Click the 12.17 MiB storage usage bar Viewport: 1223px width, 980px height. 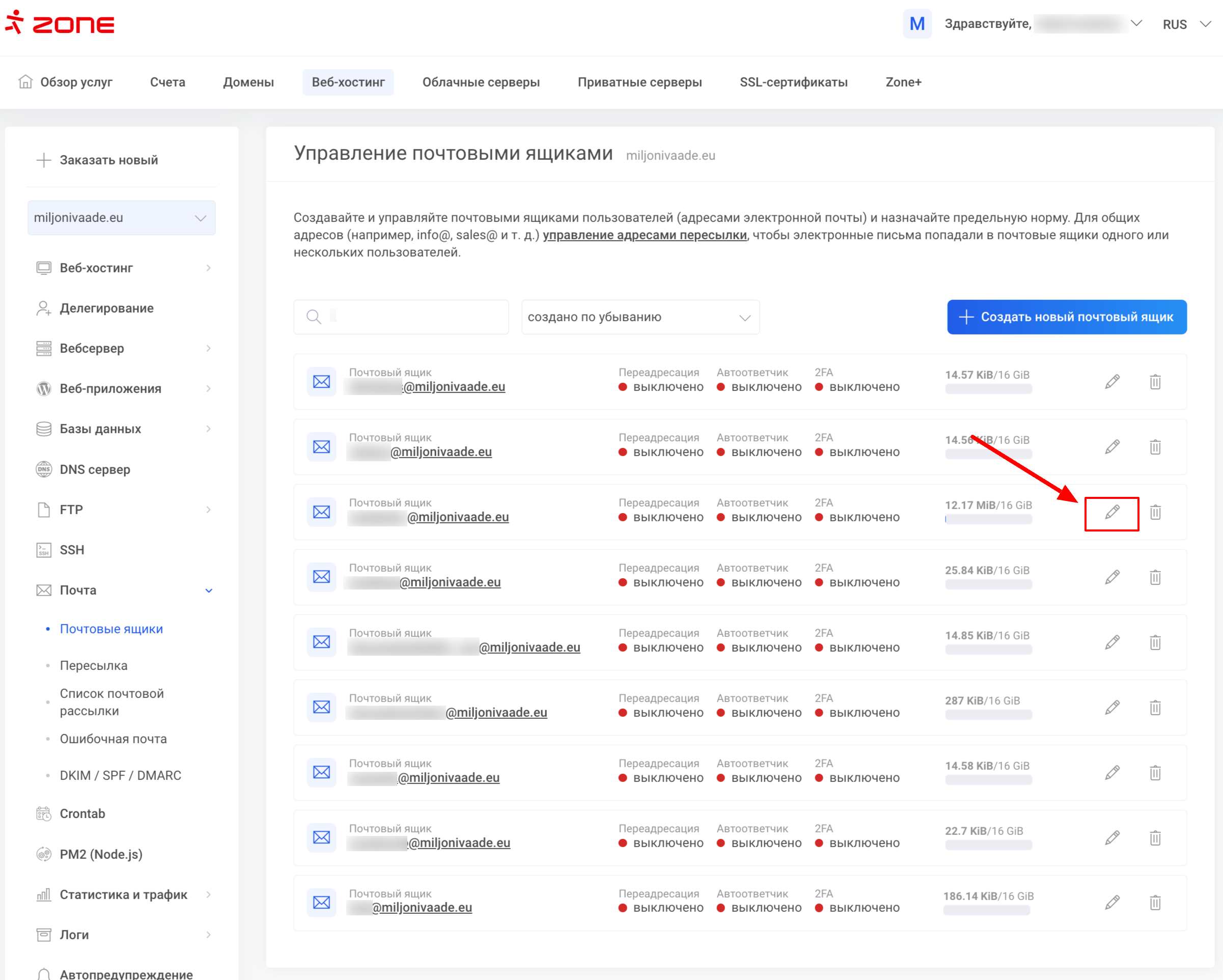[x=988, y=519]
